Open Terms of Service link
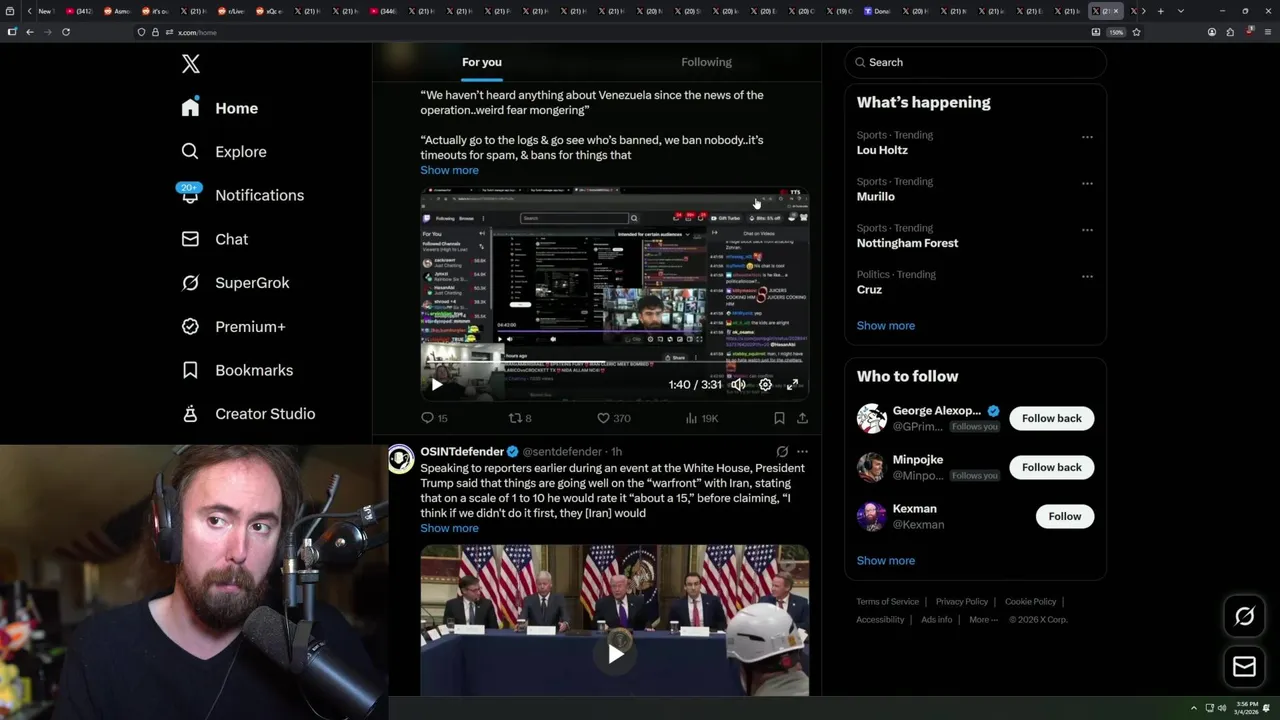1280x720 pixels. [x=887, y=602]
